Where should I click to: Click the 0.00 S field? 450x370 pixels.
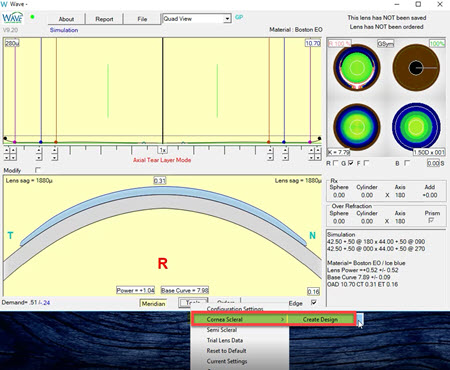433,163
